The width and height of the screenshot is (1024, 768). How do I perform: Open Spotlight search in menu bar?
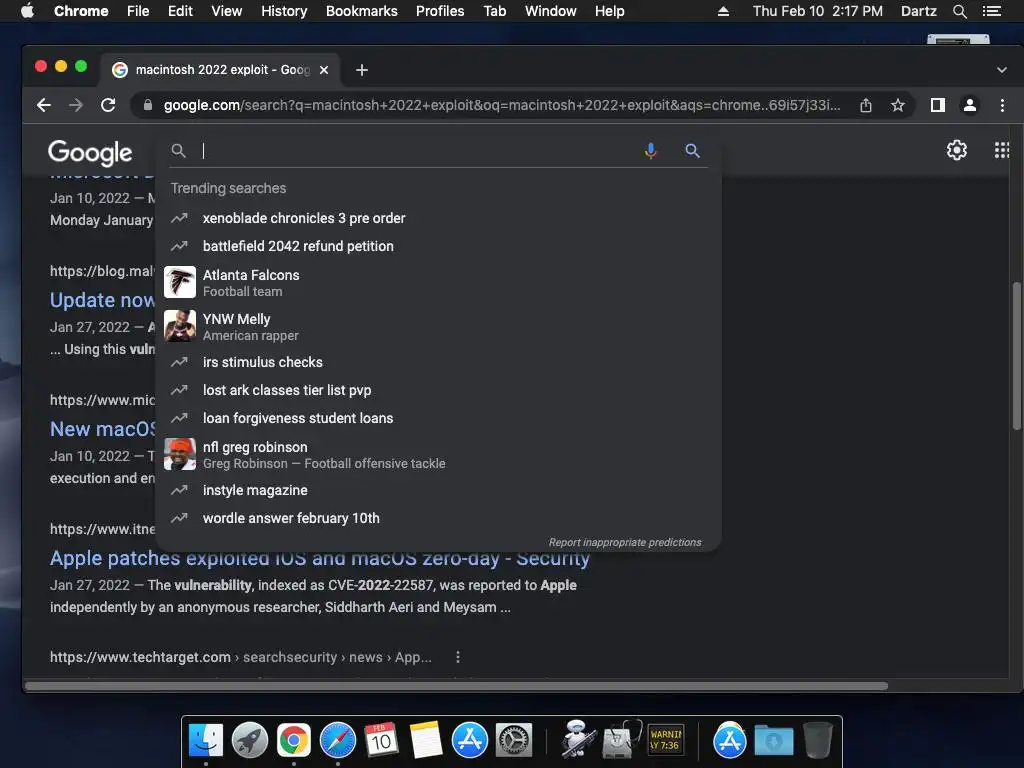click(x=960, y=11)
